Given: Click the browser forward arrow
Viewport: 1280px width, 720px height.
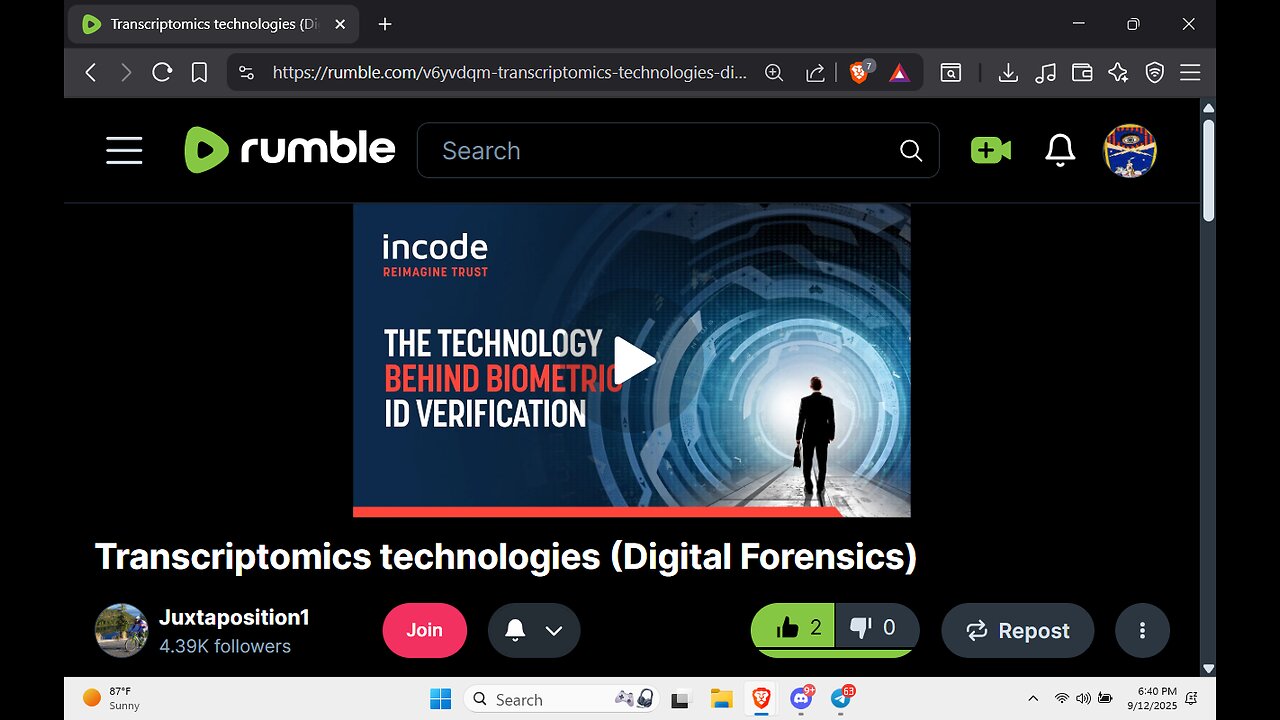Looking at the screenshot, I should 126,72.
